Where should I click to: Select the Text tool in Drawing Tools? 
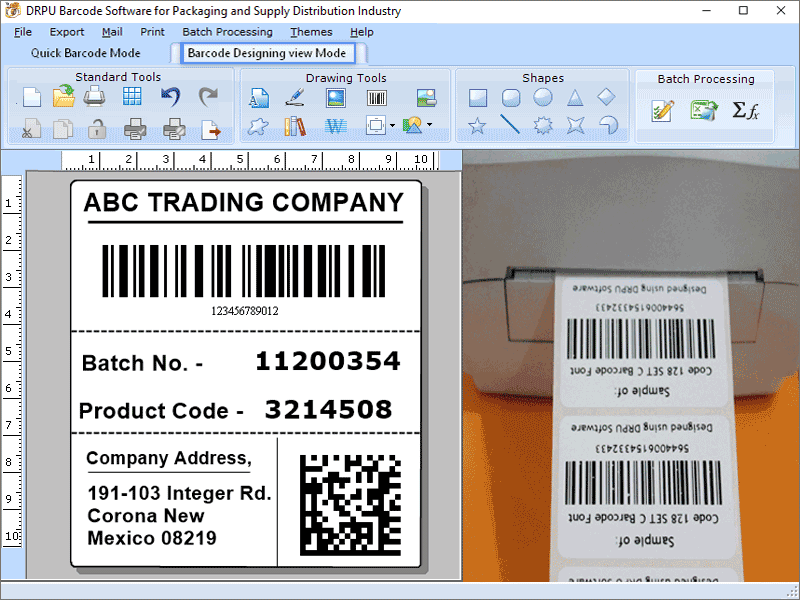pyautogui.click(x=260, y=98)
